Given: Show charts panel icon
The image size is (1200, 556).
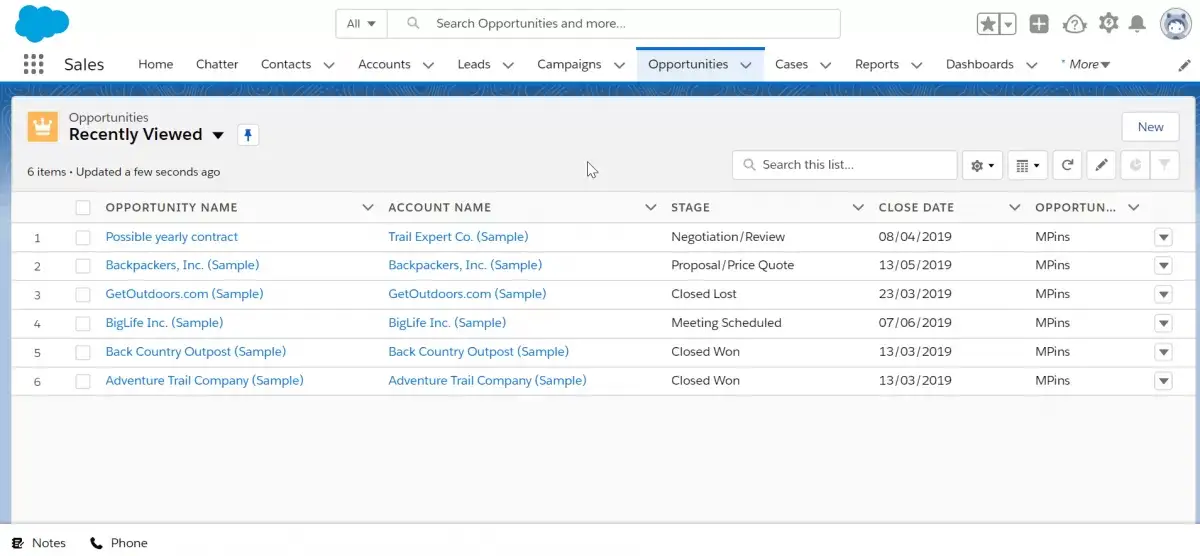Looking at the screenshot, I should point(1135,165).
